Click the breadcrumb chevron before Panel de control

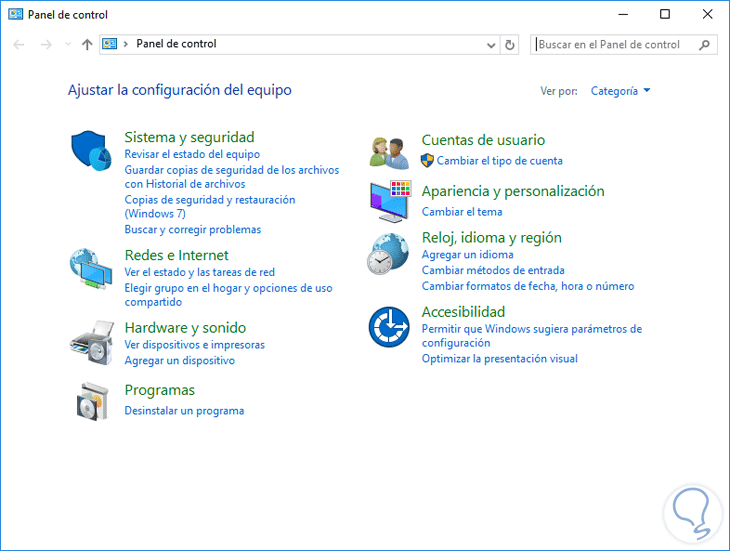click(x=126, y=44)
